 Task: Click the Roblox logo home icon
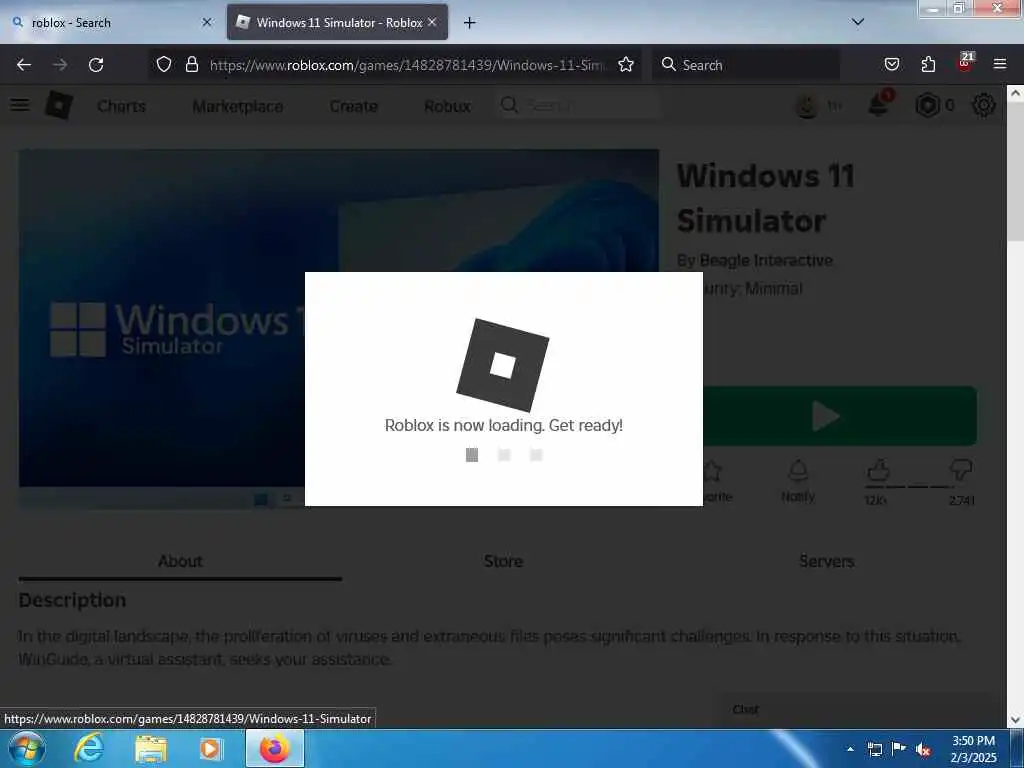[59, 105]
